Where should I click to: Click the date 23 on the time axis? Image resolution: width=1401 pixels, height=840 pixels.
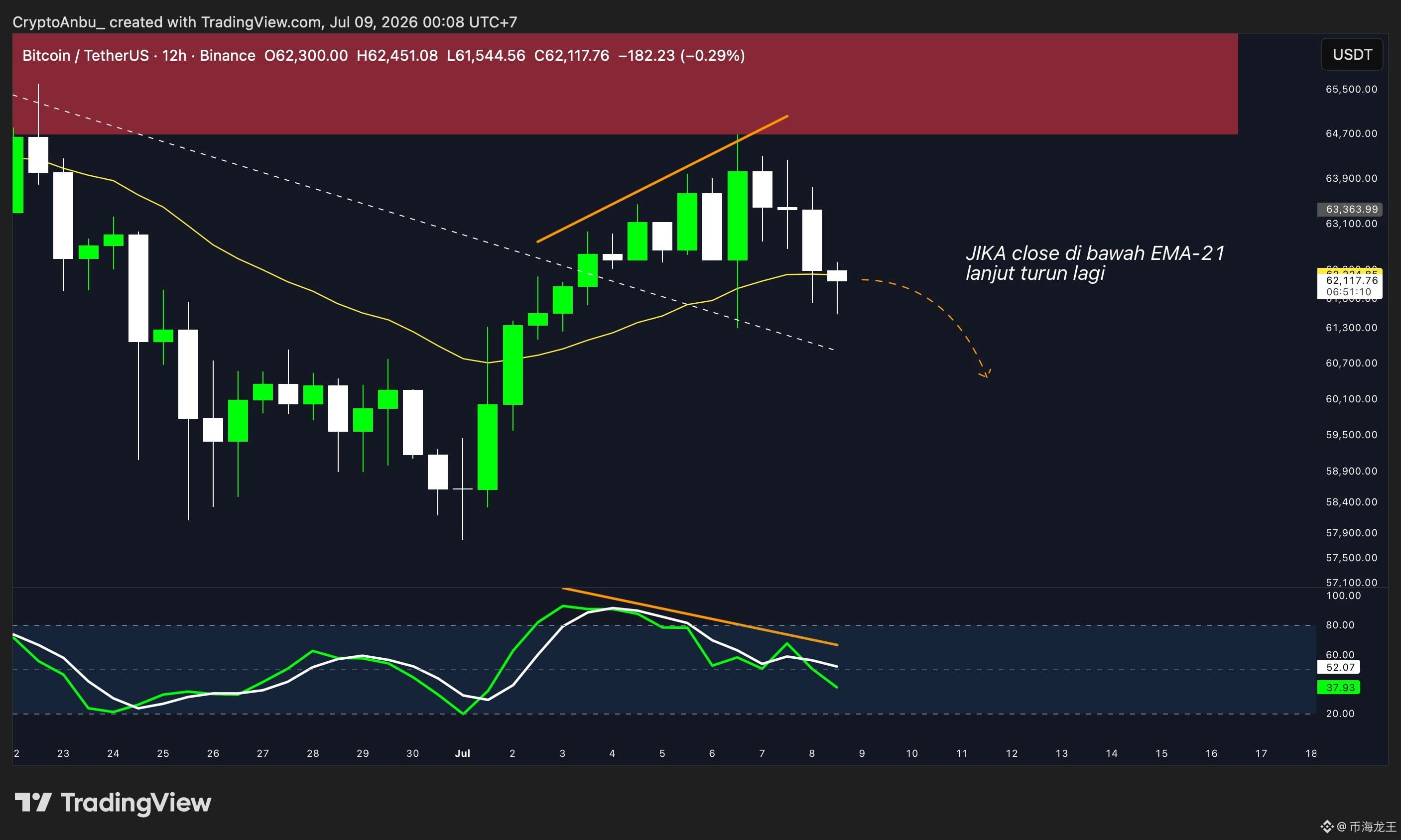[x=63, y=753]
